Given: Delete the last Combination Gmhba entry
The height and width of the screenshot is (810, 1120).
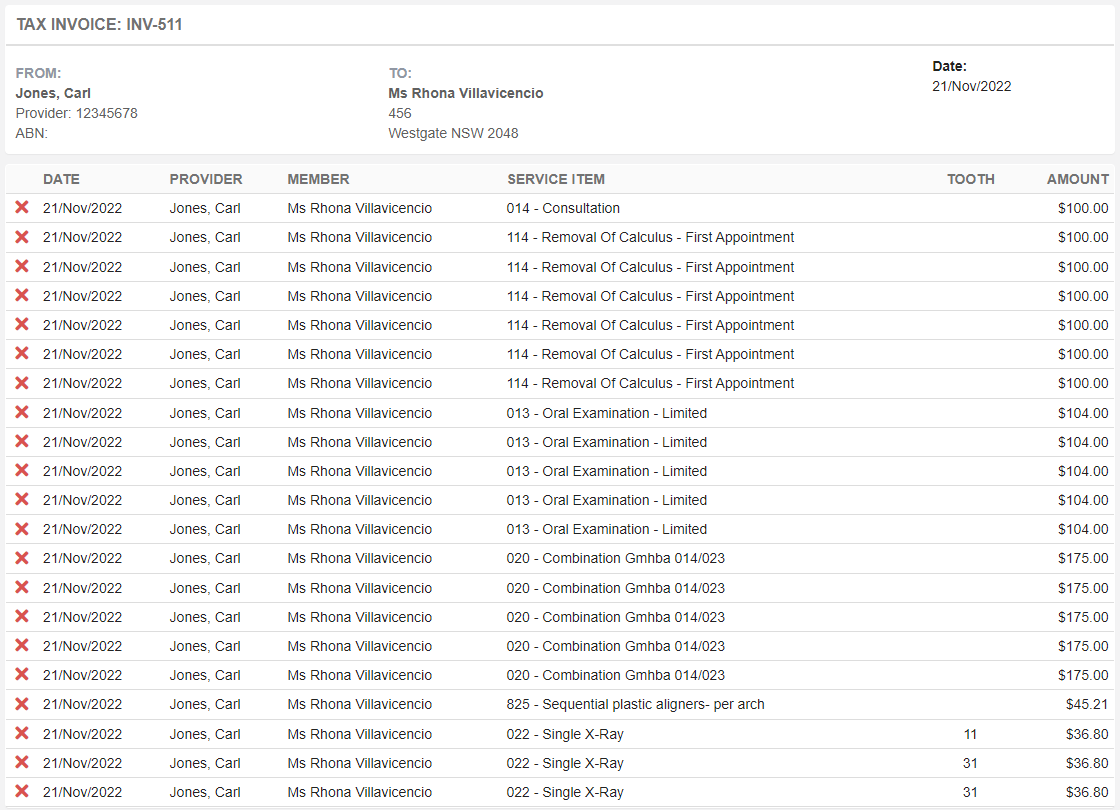Looking at the screenshot, I should (23, 674).
